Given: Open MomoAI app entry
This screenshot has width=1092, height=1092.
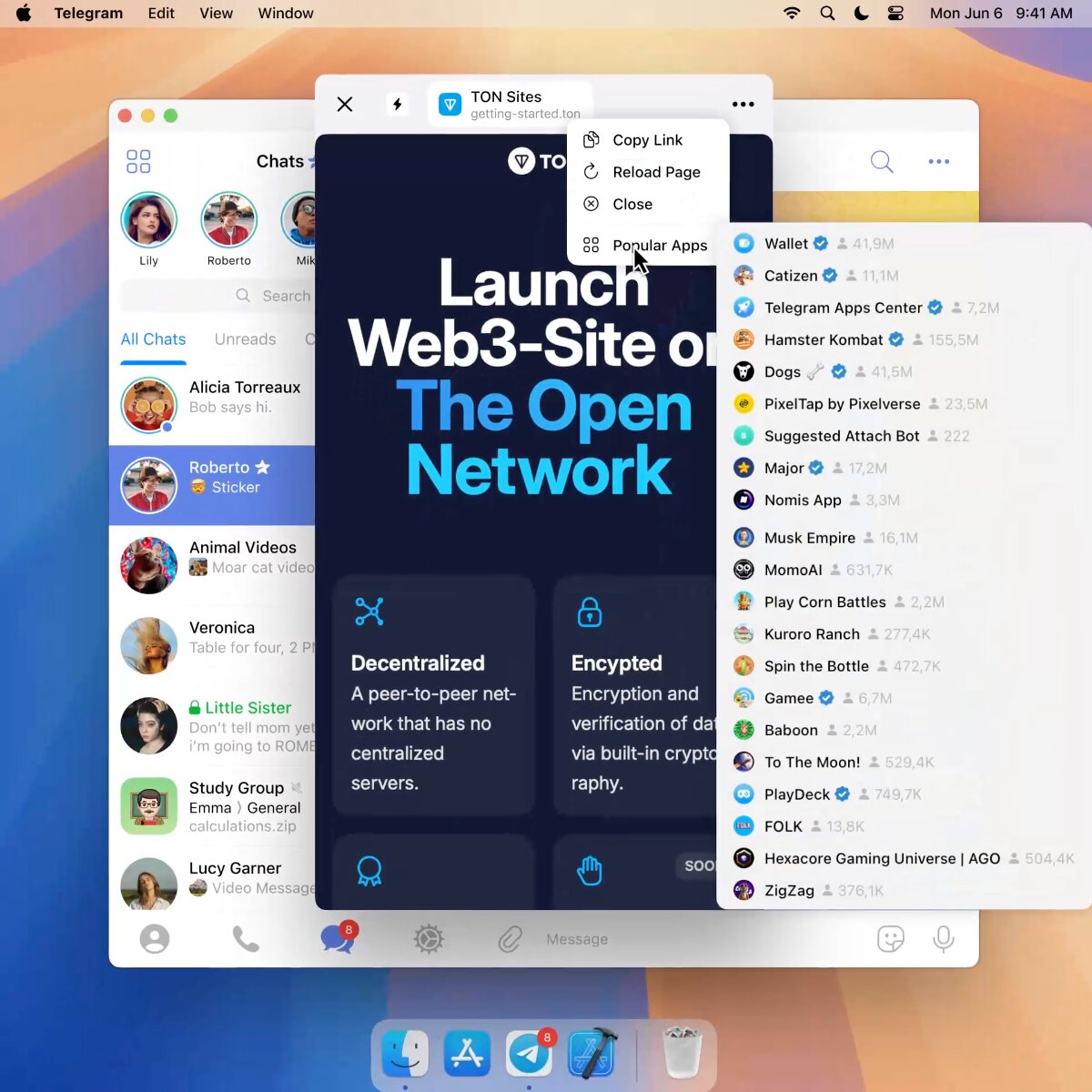Looking at the screenshot, I should click(x=903, y=570).
